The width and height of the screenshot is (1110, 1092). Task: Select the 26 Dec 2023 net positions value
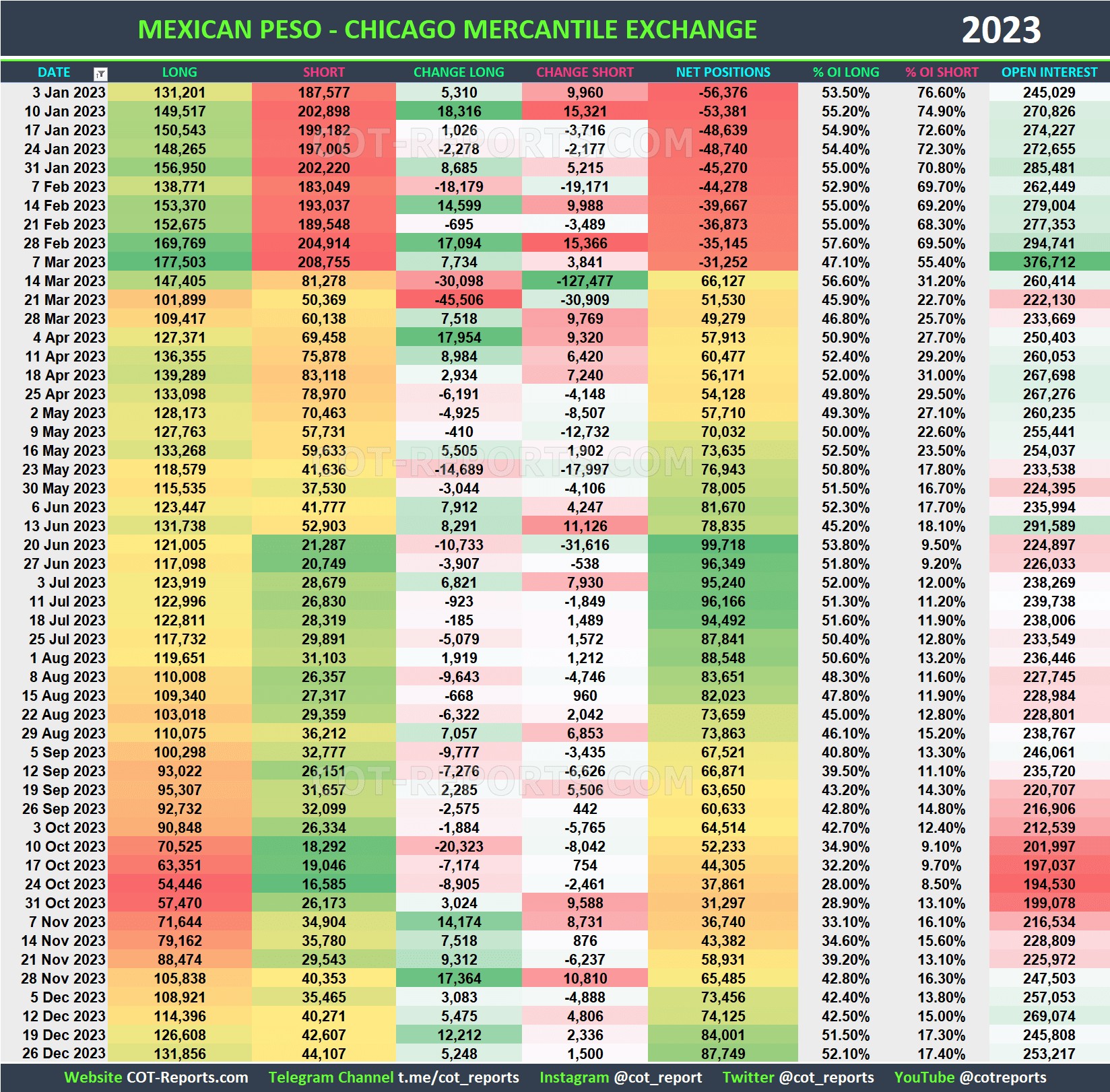pos(722,1054)
